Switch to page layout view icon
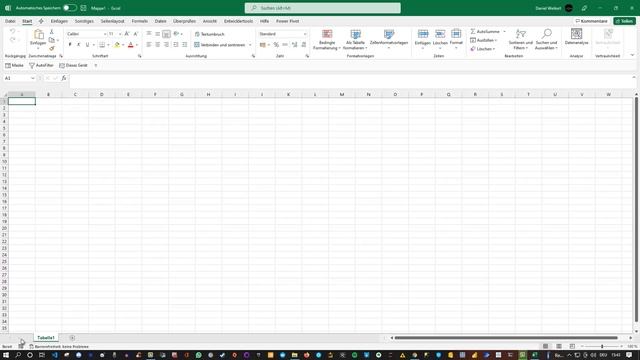The width and height of the screenshot is (640, 360). 559,346
